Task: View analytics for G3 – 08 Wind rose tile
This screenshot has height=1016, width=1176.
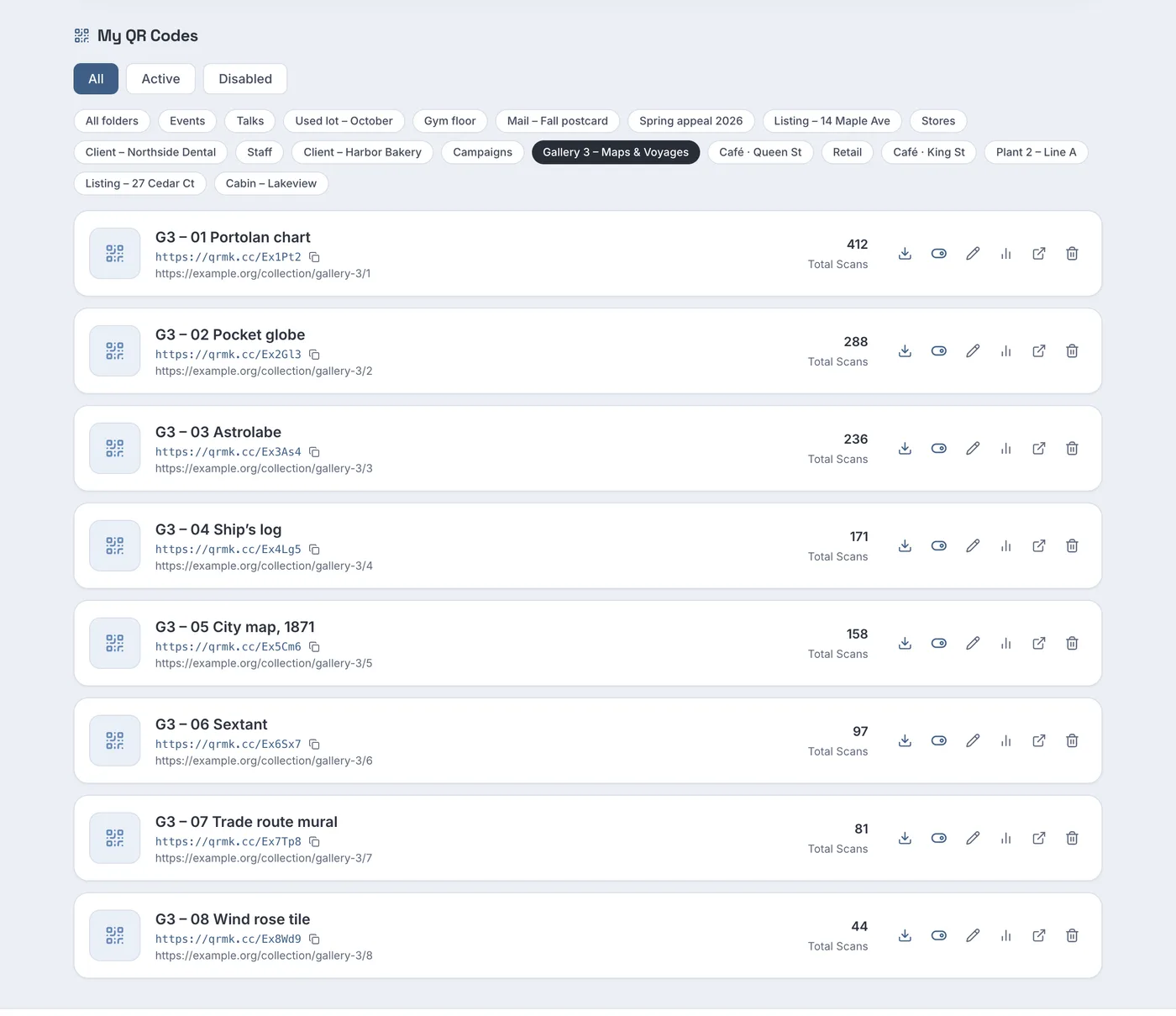Action: point(1005,936)
